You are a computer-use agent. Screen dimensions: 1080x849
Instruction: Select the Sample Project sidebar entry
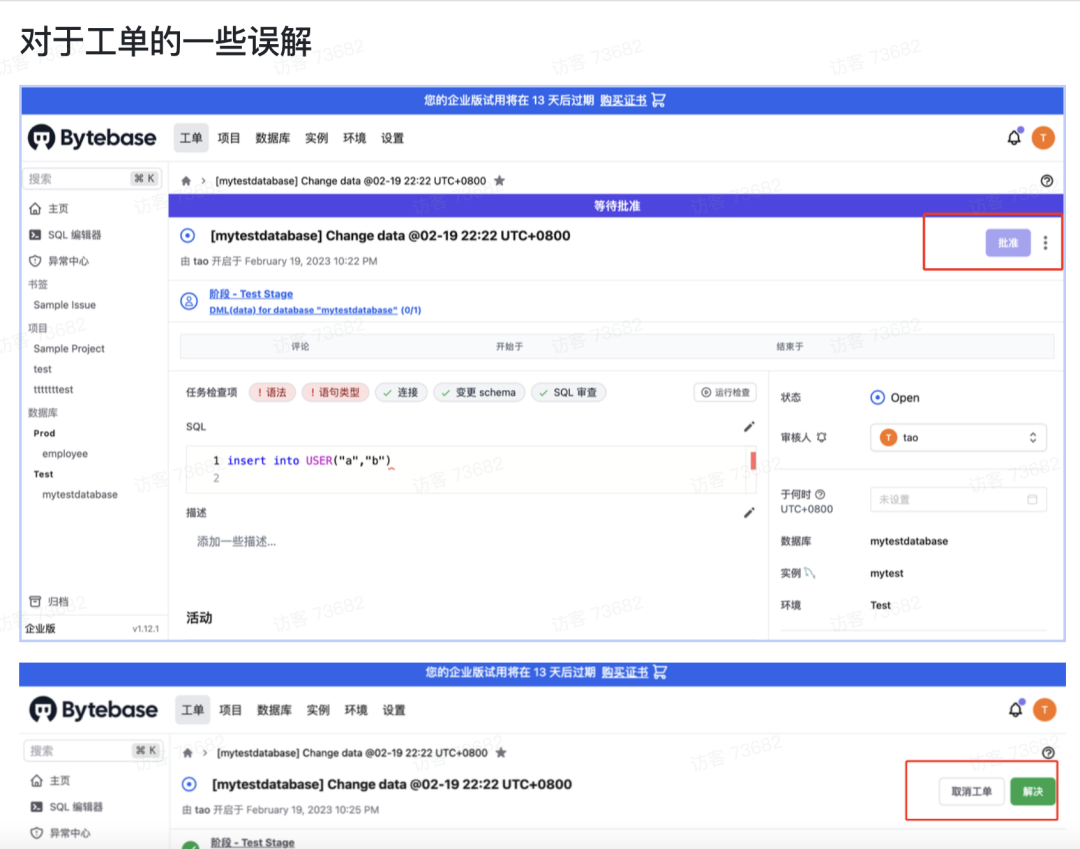69,348
